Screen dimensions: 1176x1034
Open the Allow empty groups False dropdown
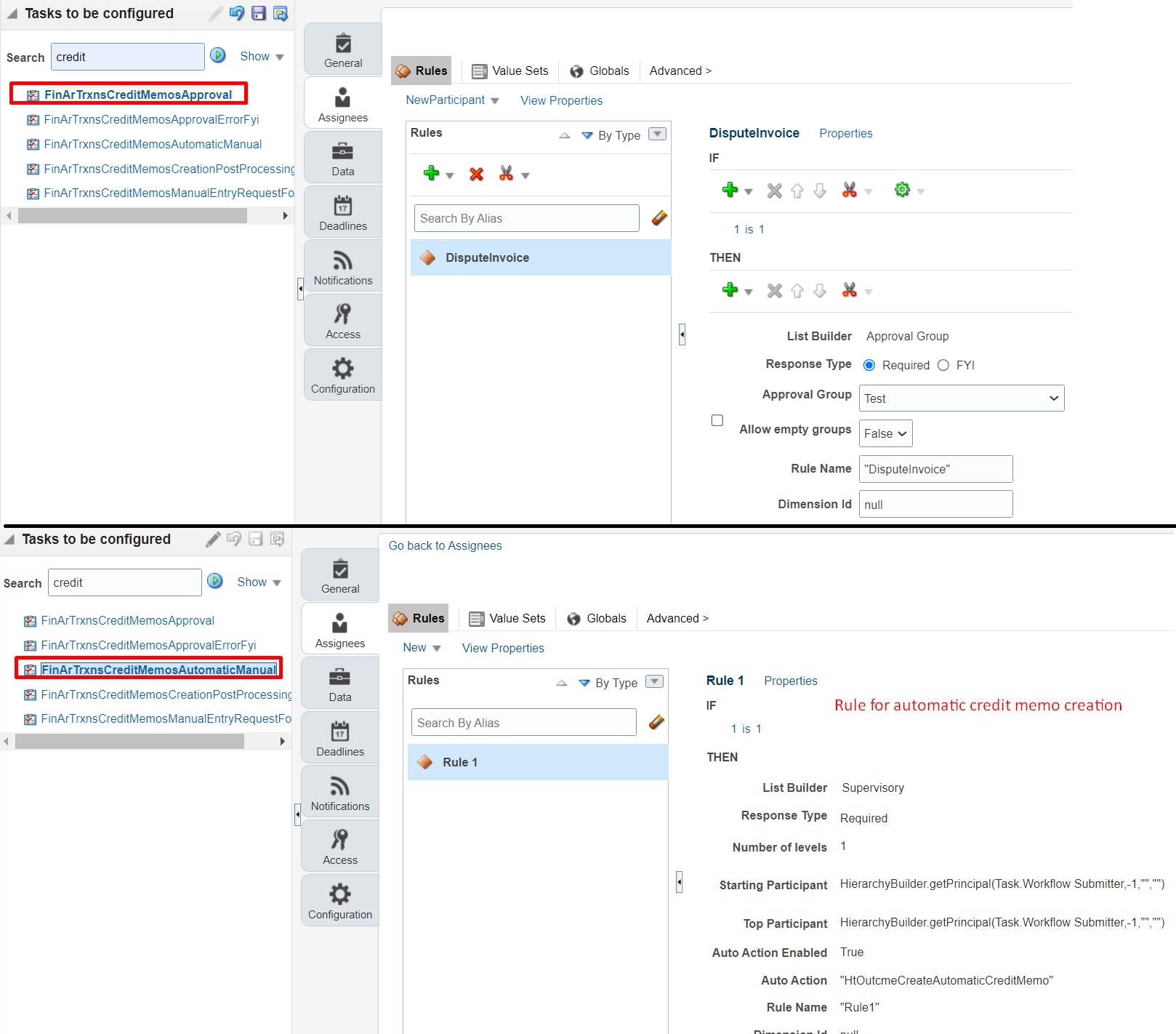[x=885, y=433]
